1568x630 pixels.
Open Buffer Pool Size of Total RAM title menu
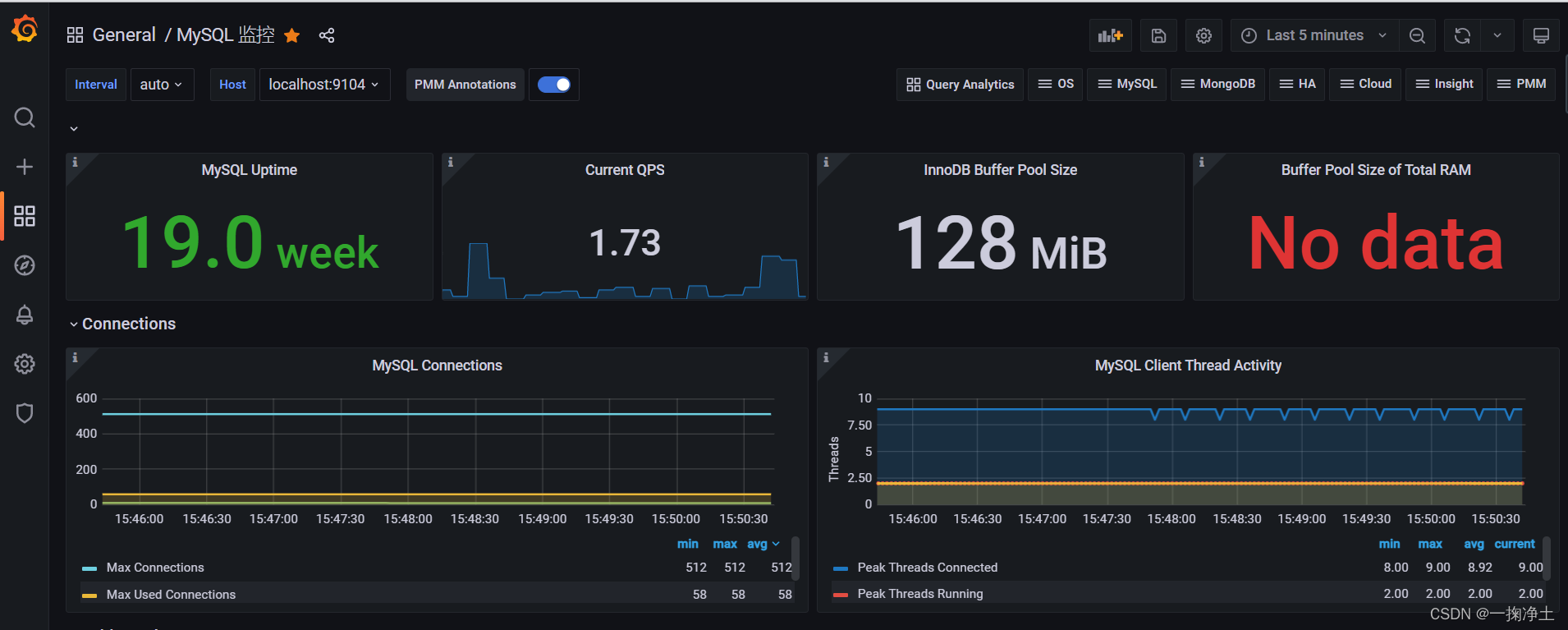click(1376, 170)
